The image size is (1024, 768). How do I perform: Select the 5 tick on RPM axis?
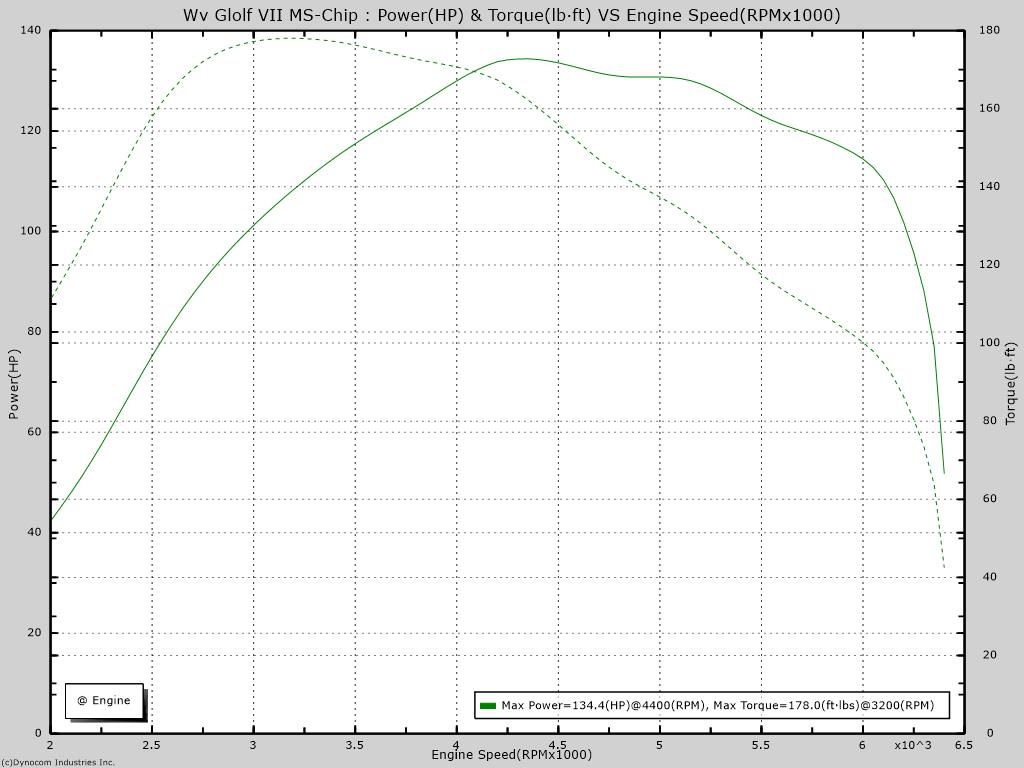click(x=659, y=745)
